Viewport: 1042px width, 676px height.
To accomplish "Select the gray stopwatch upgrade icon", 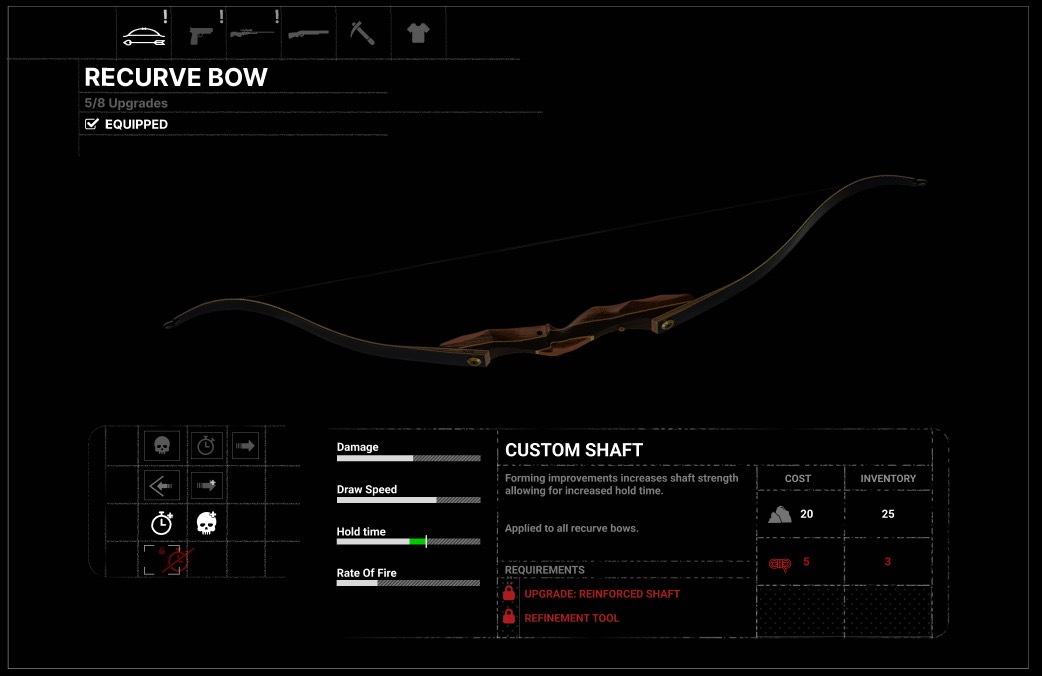I will (x=206, y=445).
